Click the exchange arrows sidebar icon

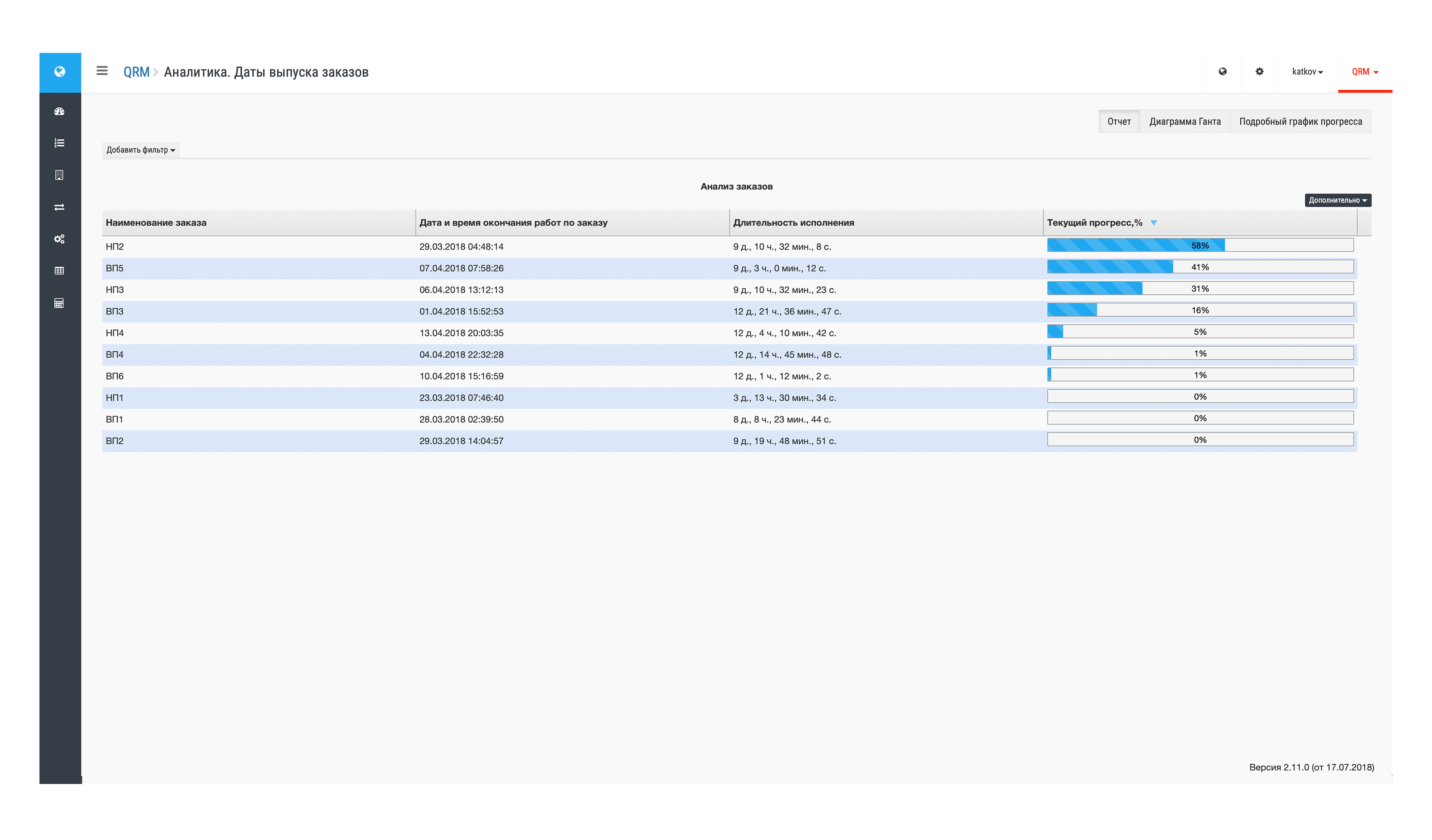59,207
